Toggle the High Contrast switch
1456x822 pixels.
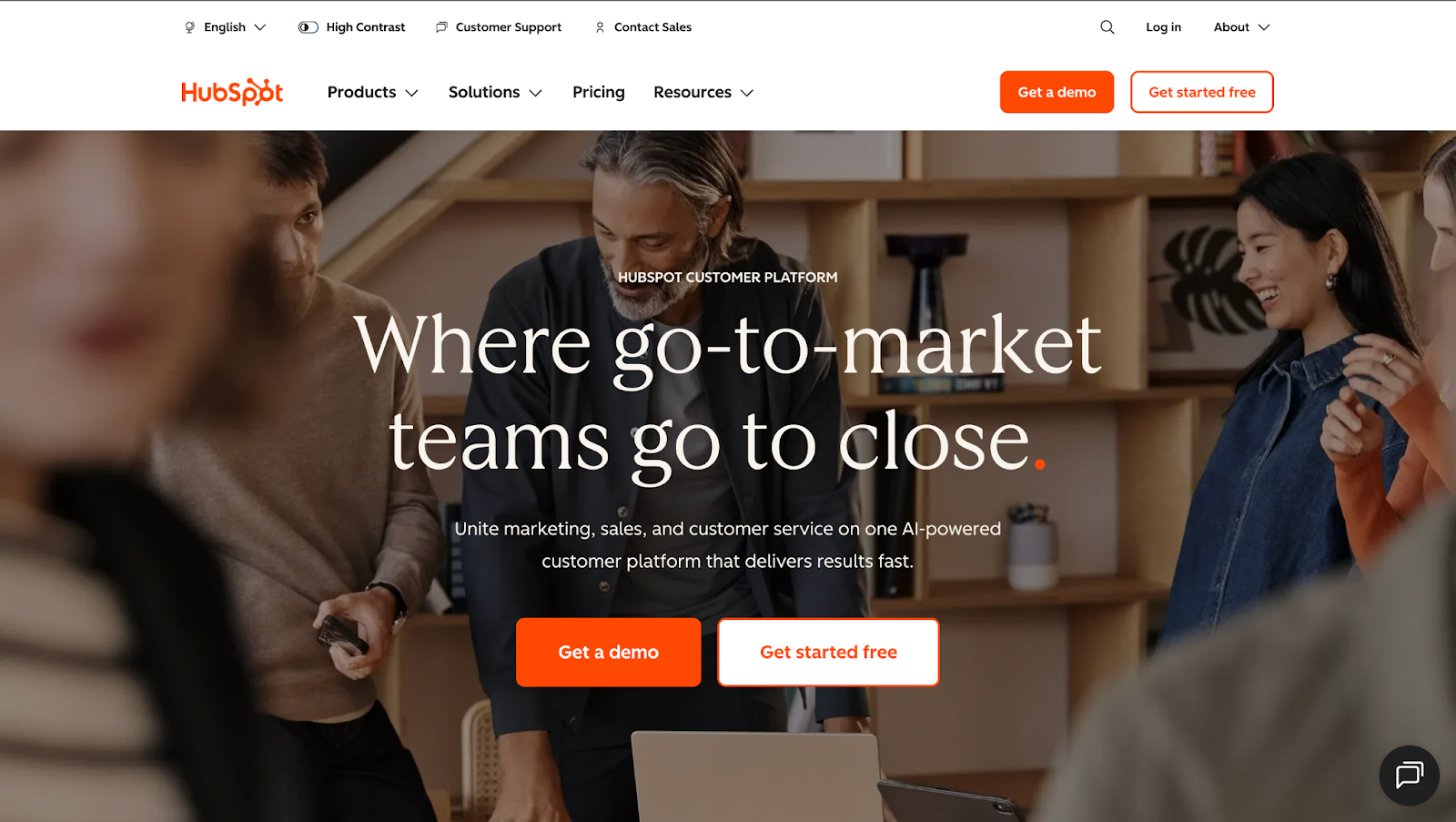308,27
